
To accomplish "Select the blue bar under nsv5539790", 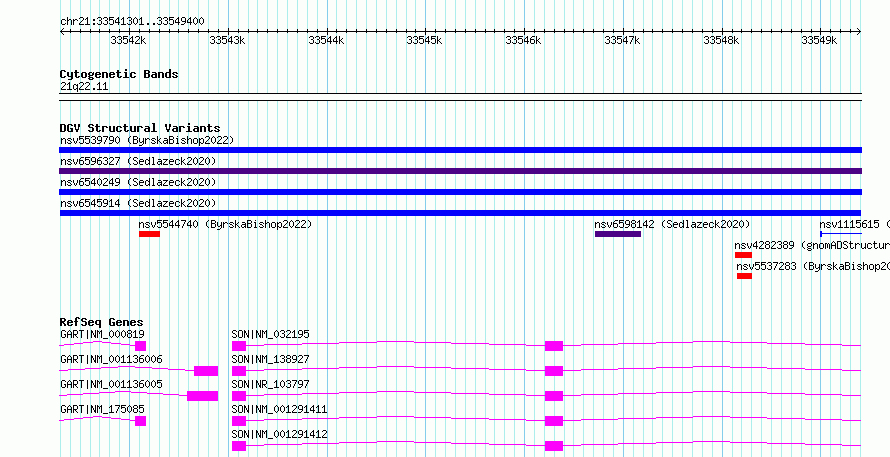I will pyautogui.click(x=460, y=150).
